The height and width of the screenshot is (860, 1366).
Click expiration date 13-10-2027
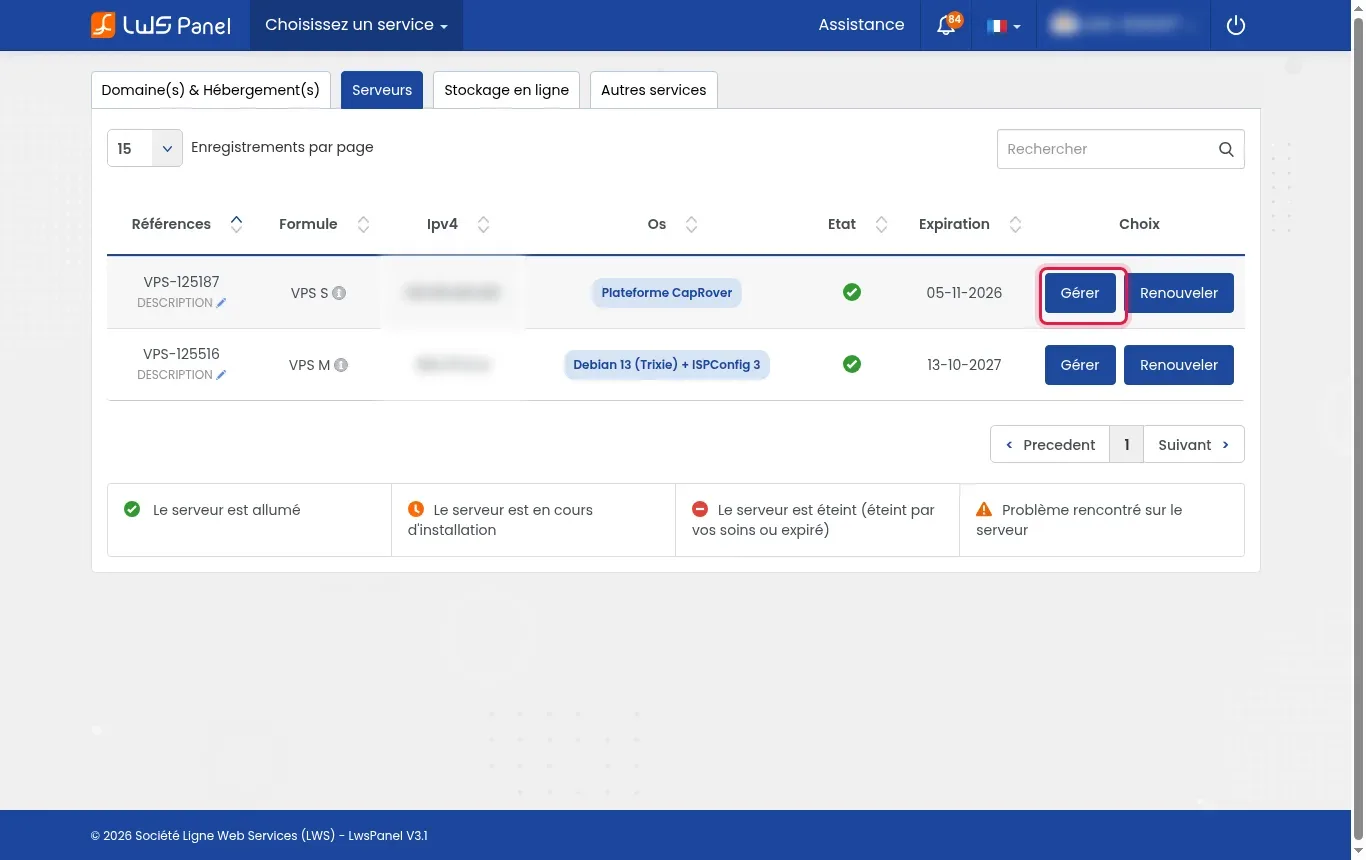964,365
